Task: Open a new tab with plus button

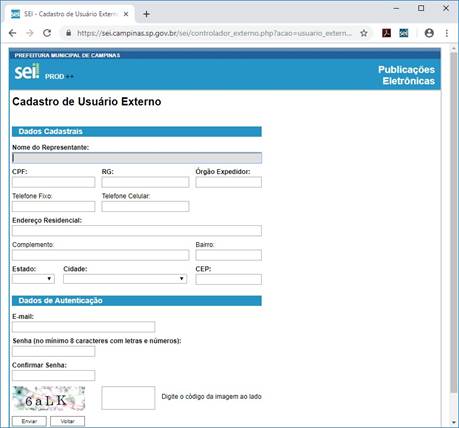Action: coord(146,14)
